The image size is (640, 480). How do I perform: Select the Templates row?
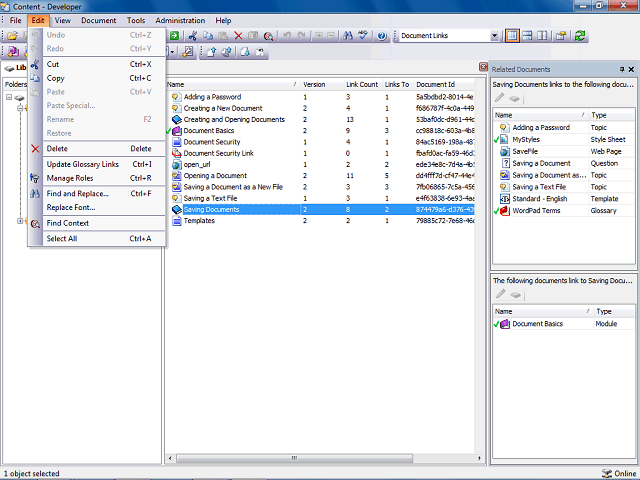click(321, 221)
